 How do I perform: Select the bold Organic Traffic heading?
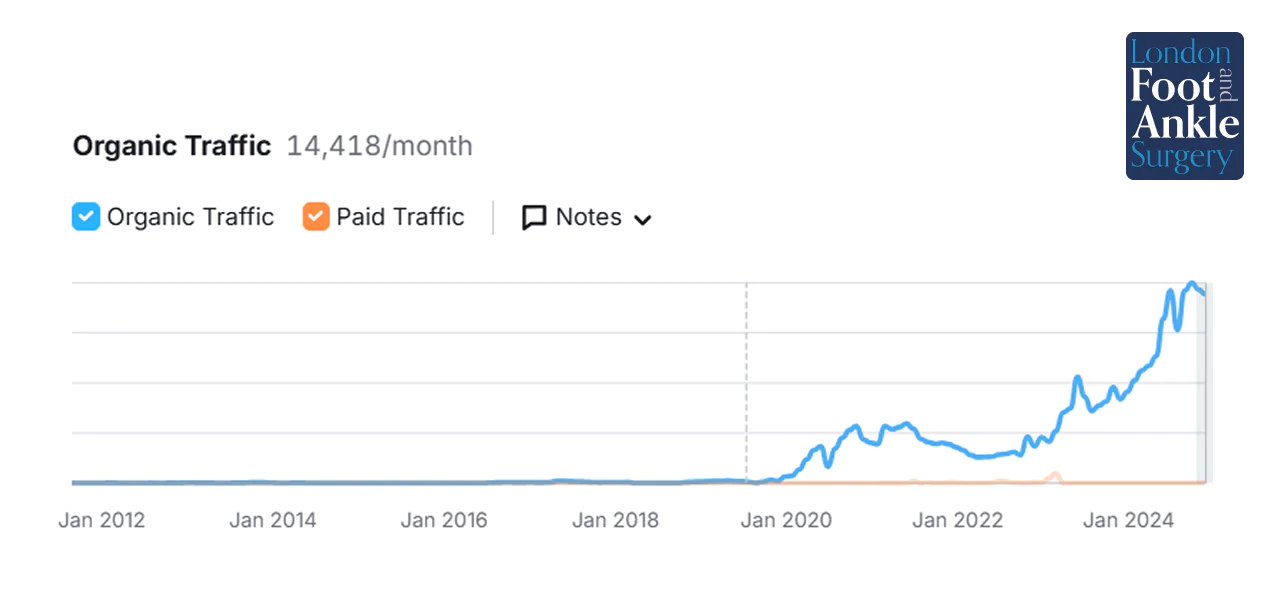[x=172, y=146]
